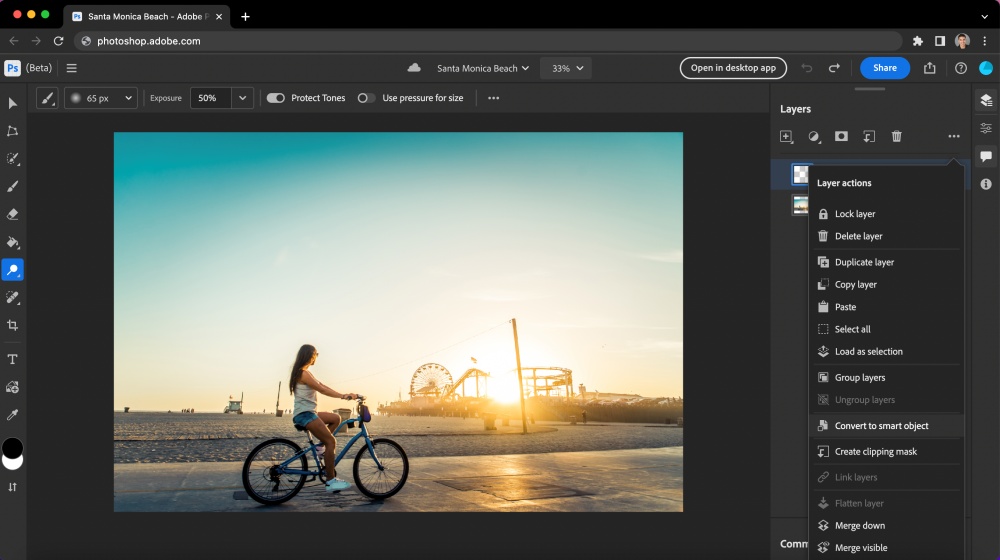Choose Duplicate layer from Layer actions
This screenshot has width=1000, height=560.
[x=864, y=262]
